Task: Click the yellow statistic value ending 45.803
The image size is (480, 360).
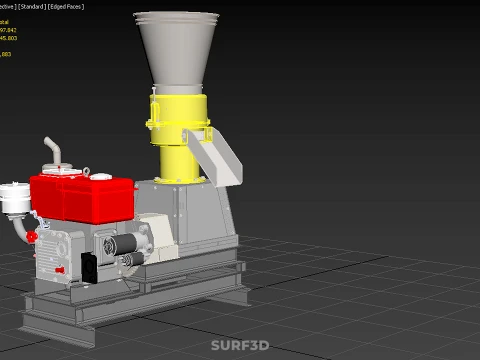Action: coord(8,38)
